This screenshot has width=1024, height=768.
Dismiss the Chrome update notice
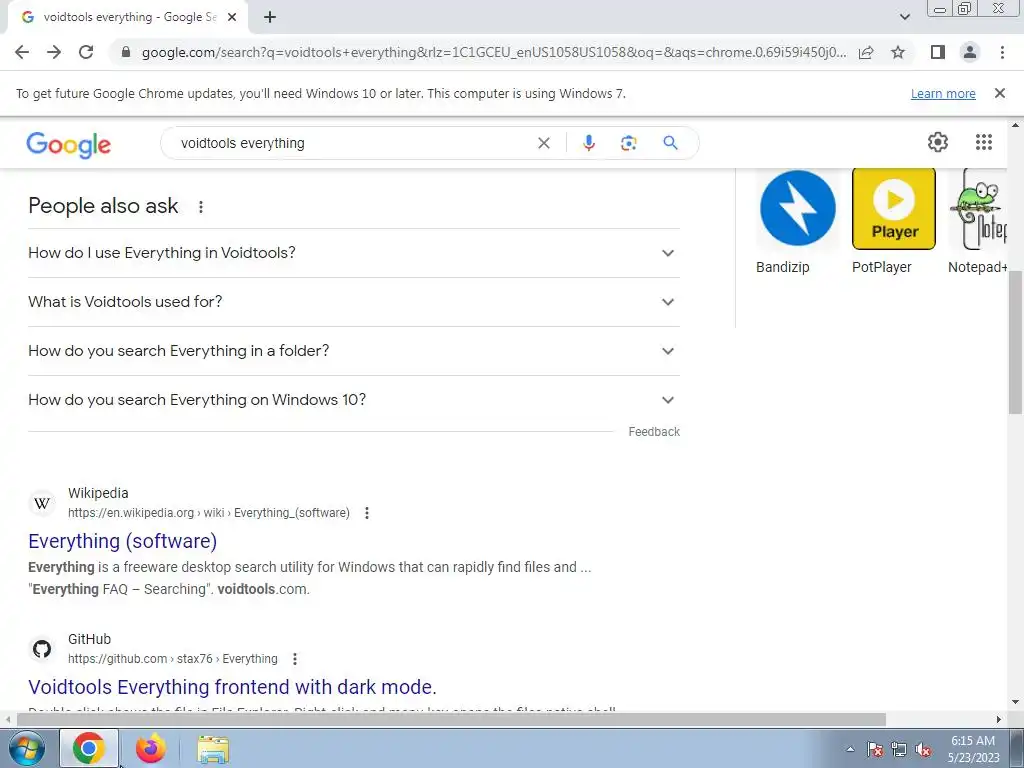(x=999, y=93)
